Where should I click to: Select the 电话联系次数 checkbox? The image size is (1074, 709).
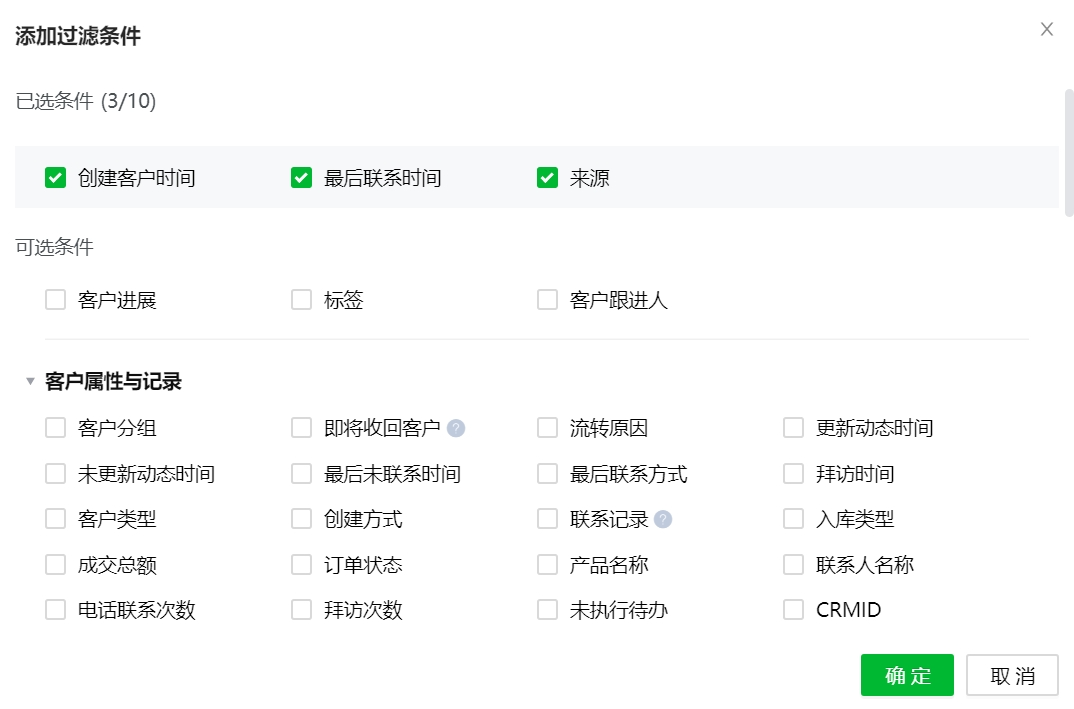55,608
